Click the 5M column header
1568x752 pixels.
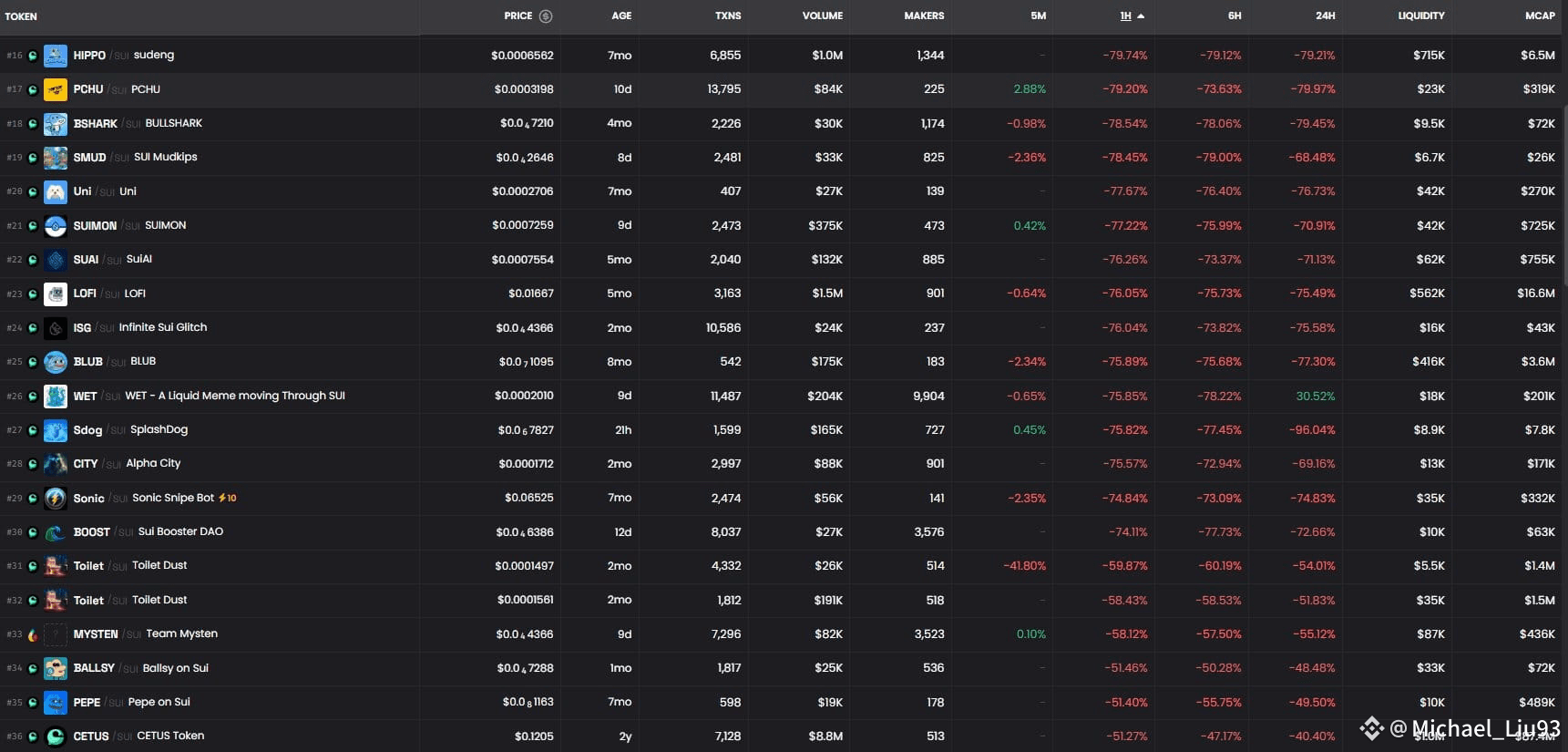[x=1038, y=16]
